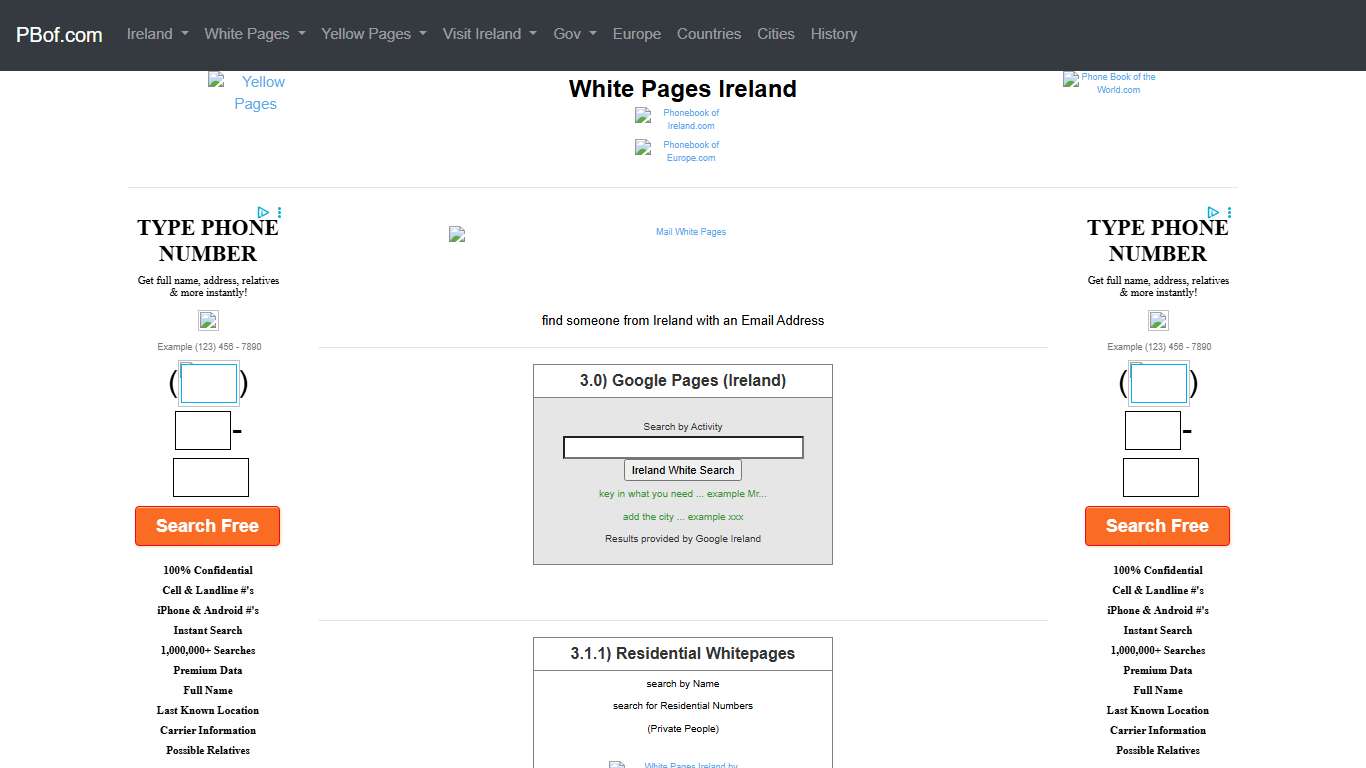This screenshot has width=1366, height=768.
Task: Click the Mail White Pages image icon
Action: click(457, 234)
